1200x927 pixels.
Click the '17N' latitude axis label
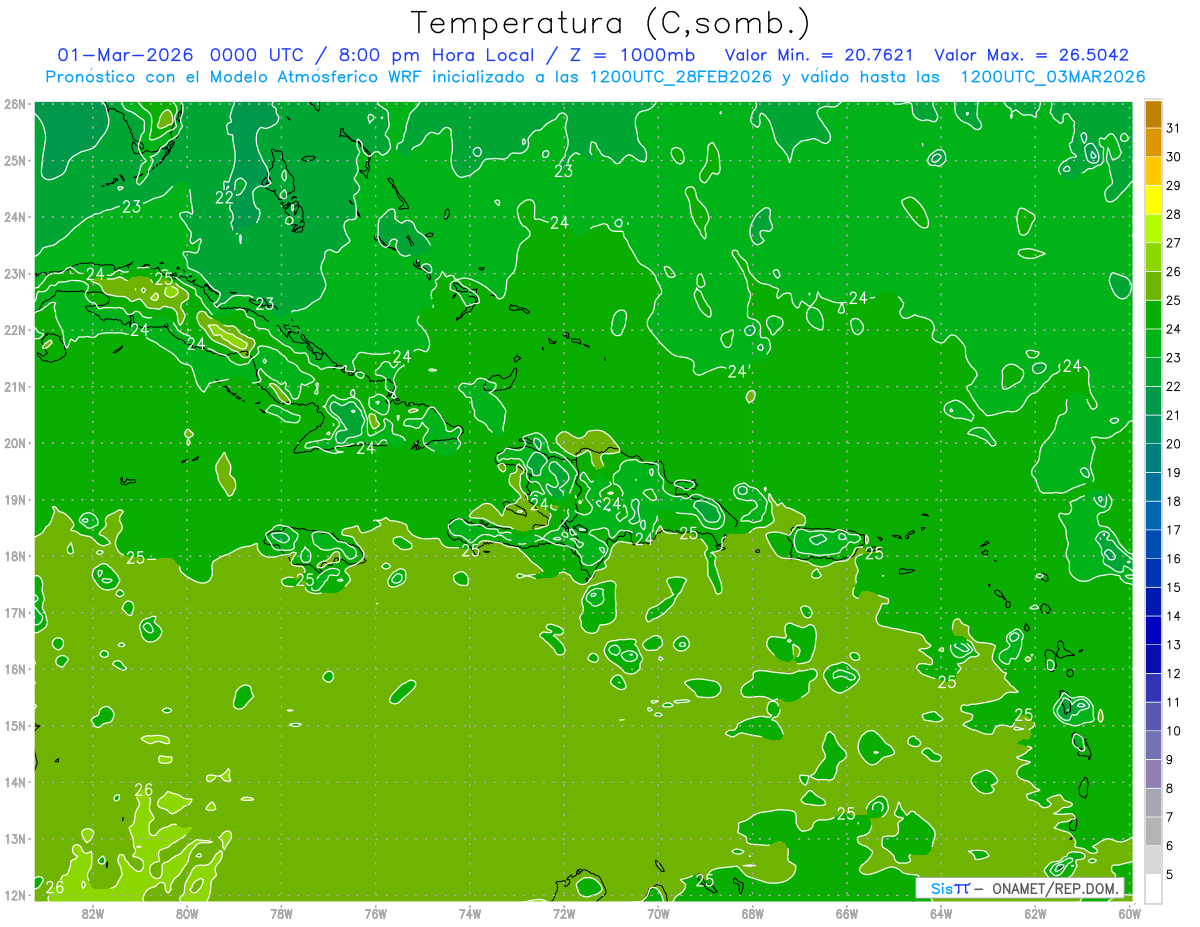point(15,612)
